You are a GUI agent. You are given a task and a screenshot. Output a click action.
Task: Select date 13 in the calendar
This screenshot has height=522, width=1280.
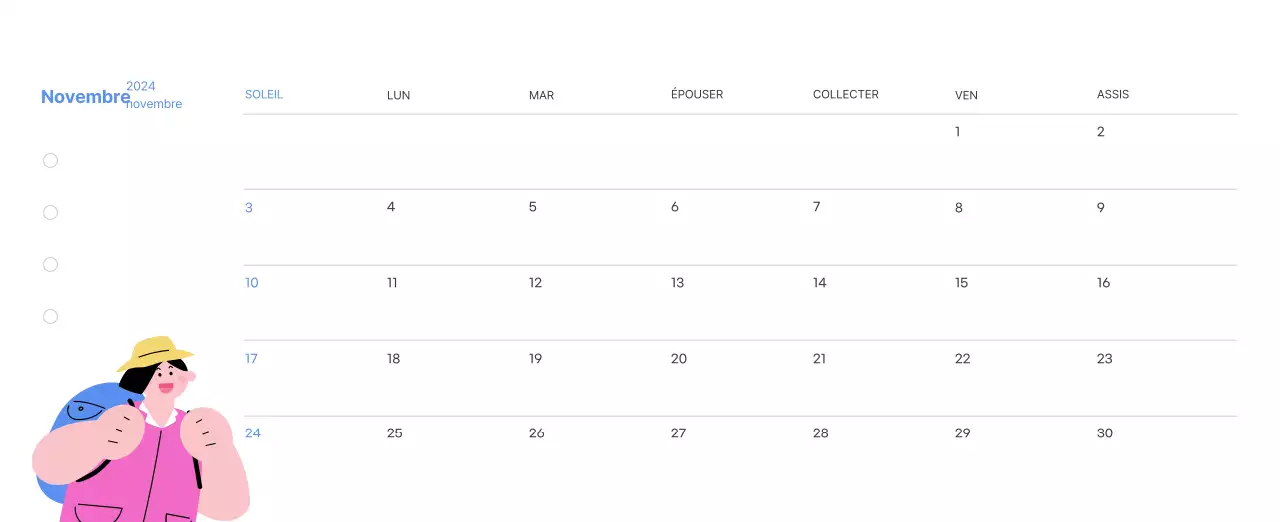(678, 283)
